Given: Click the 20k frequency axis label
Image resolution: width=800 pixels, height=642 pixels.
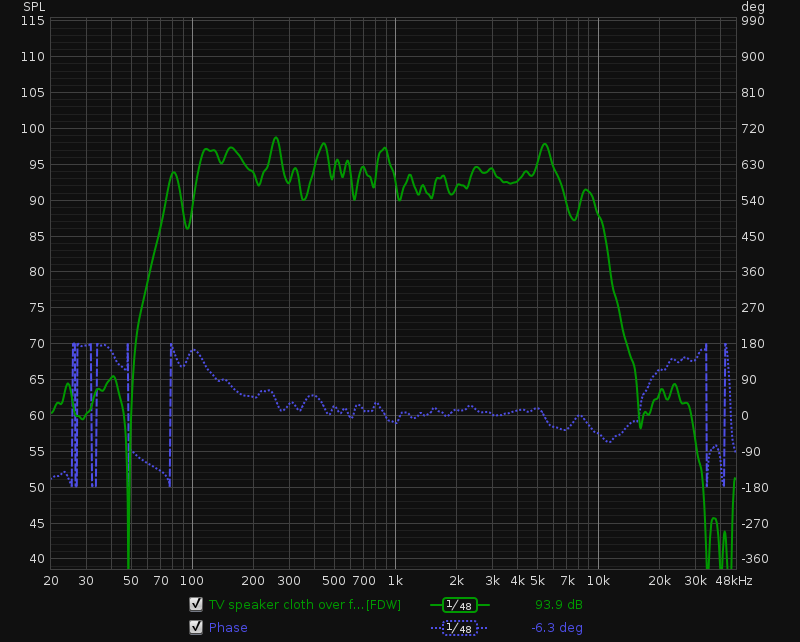Looking at the screenshot, I should (x=659, y=581).
